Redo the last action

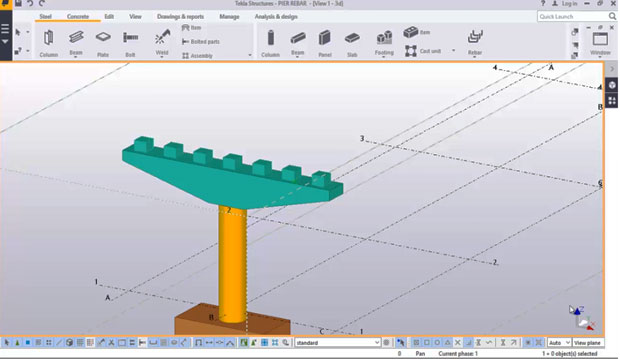[x=42, y=4]
